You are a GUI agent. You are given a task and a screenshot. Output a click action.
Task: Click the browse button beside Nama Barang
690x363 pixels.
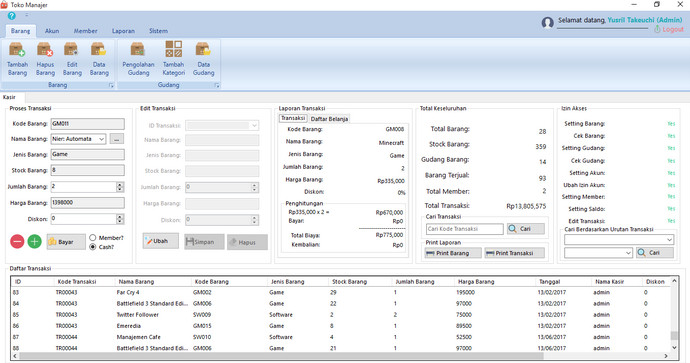[116, 139]
